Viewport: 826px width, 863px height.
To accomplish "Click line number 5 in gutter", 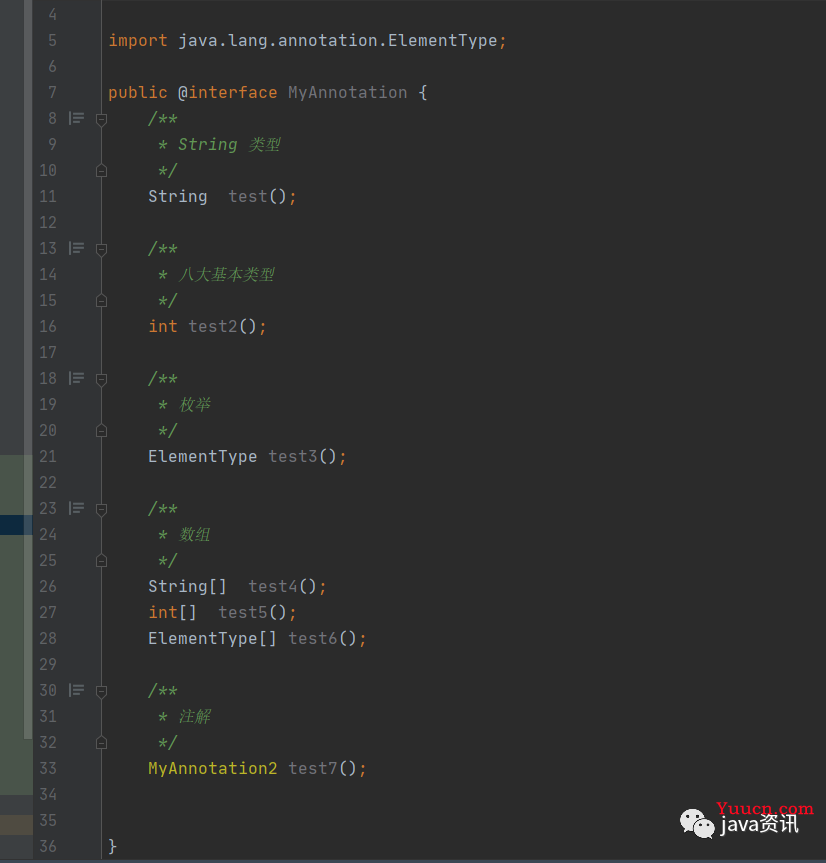I will tap(52, 41).
